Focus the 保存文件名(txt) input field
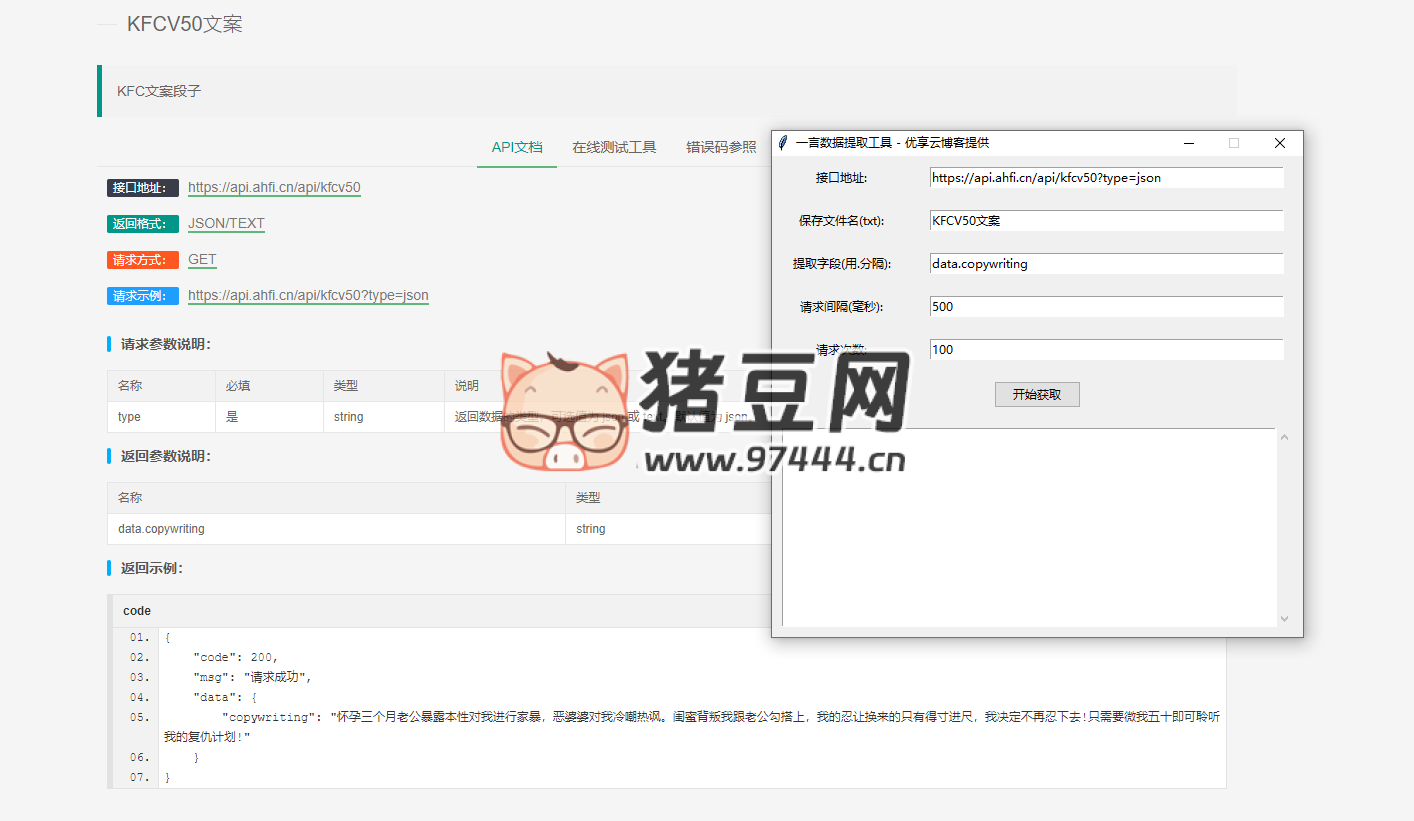 pyautogui.click(x=1106, y=221)
